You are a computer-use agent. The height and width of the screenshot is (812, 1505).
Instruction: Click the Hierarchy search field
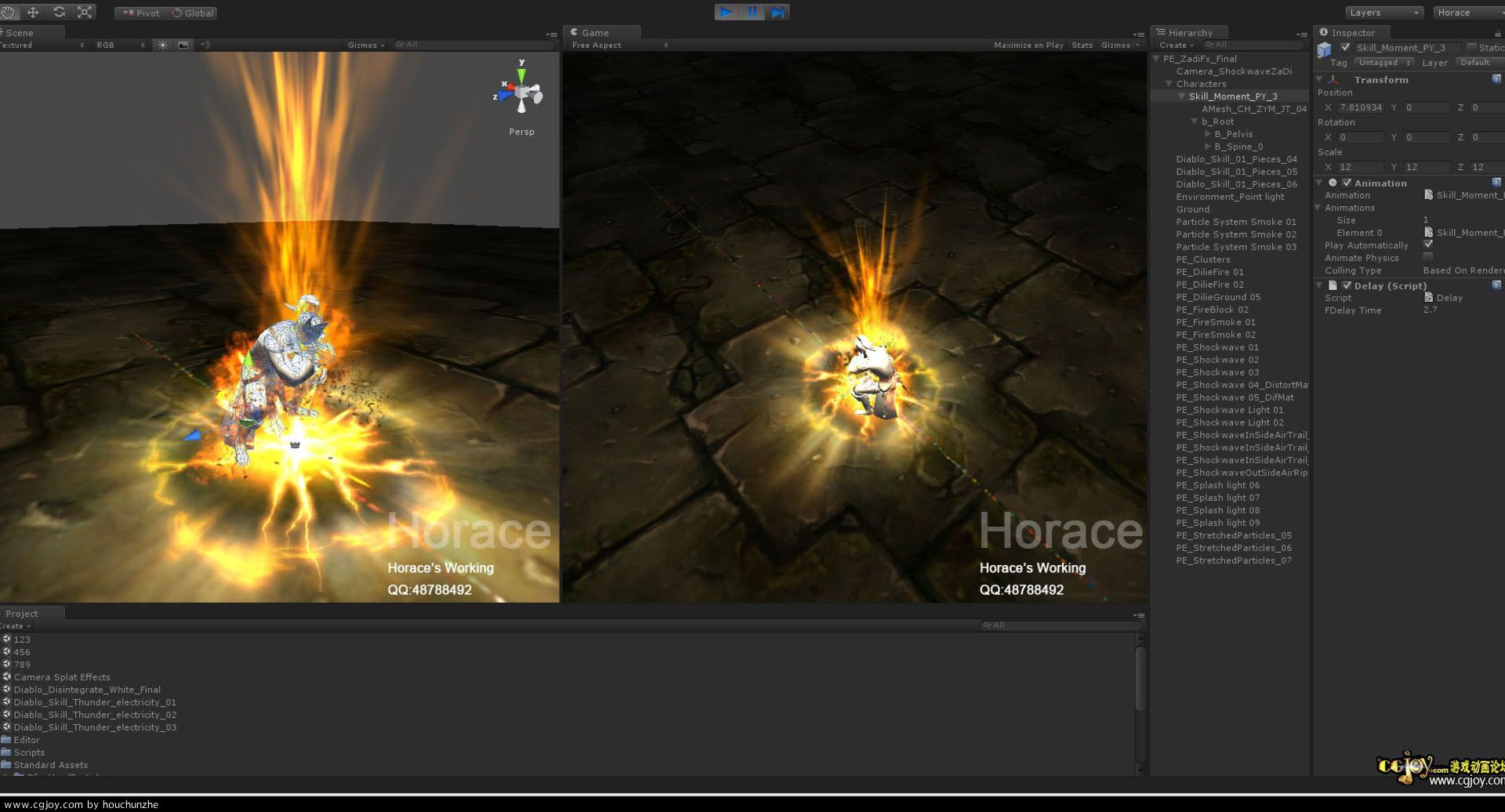1253,45
